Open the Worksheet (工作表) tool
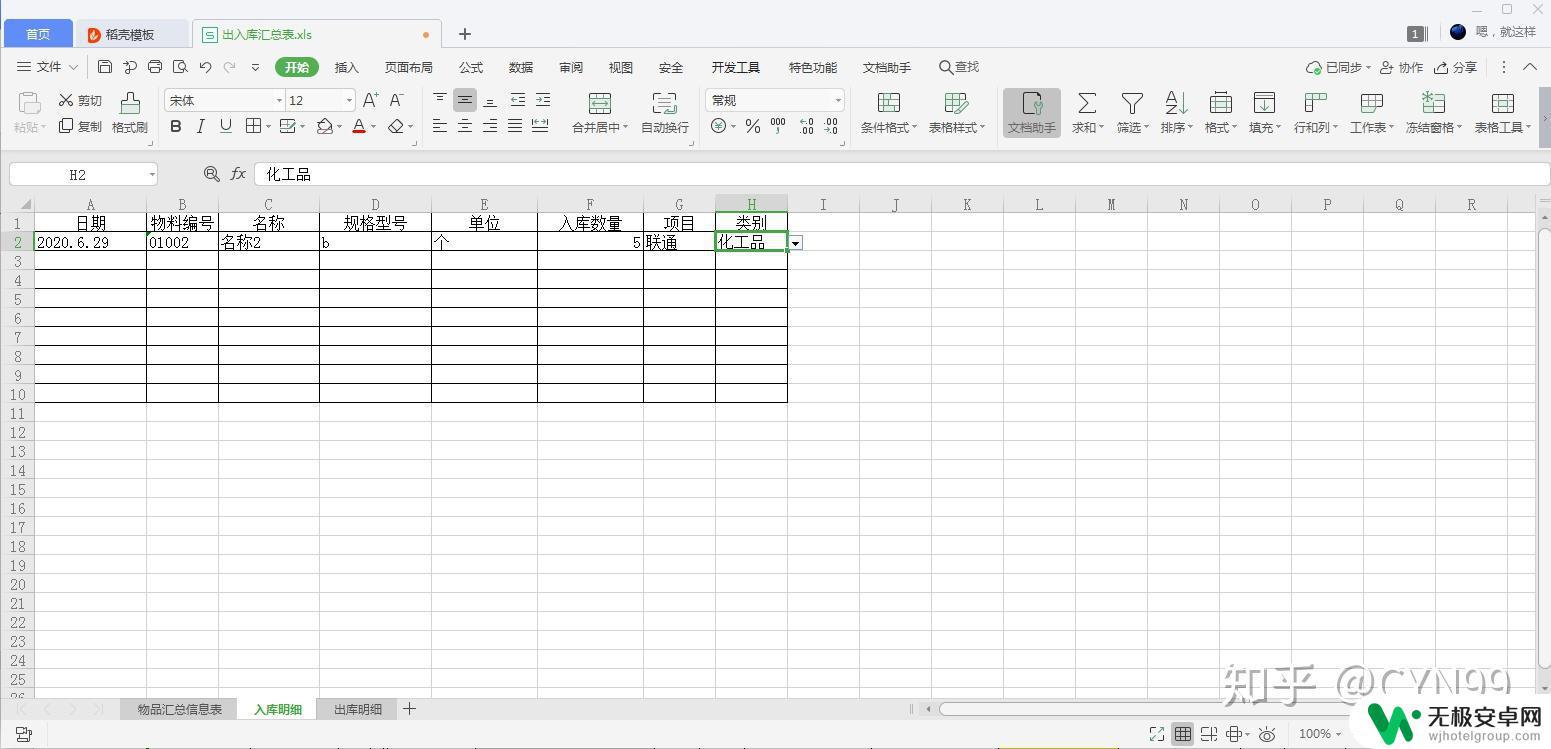1551x749 pixels. pos(1371,112)
